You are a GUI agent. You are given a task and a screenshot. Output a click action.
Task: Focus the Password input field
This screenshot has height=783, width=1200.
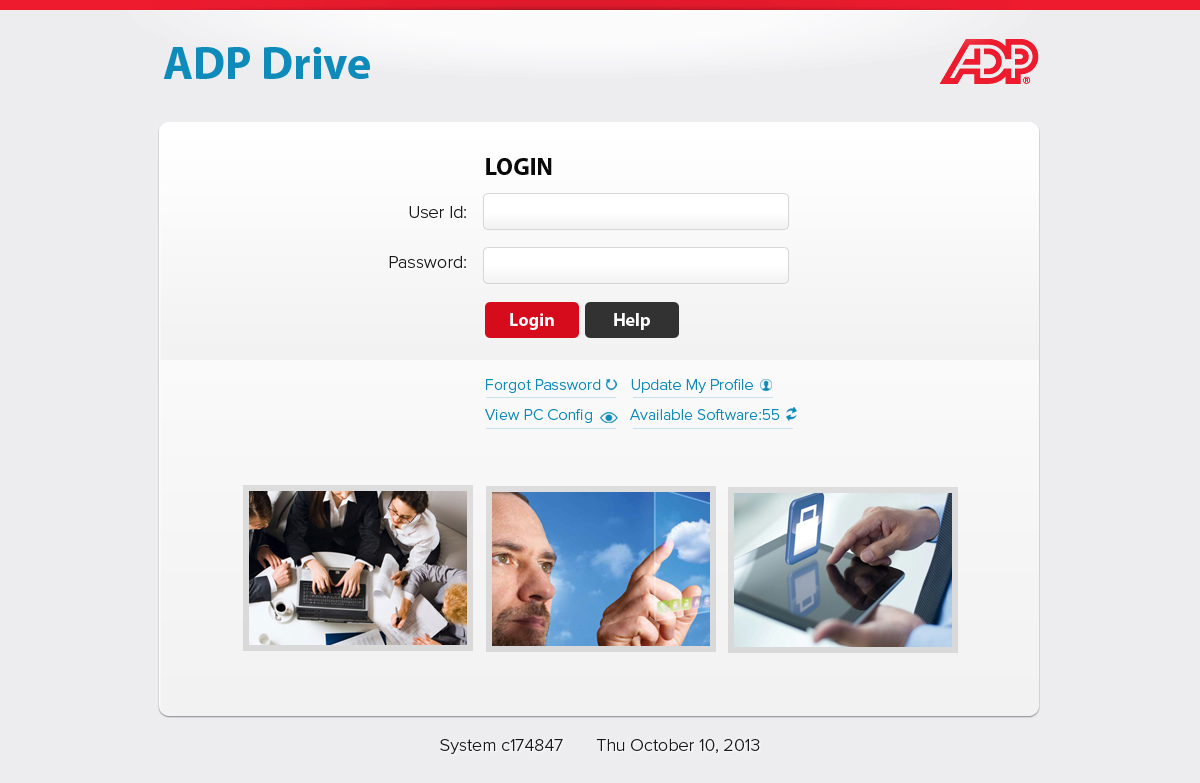[636, 266]
